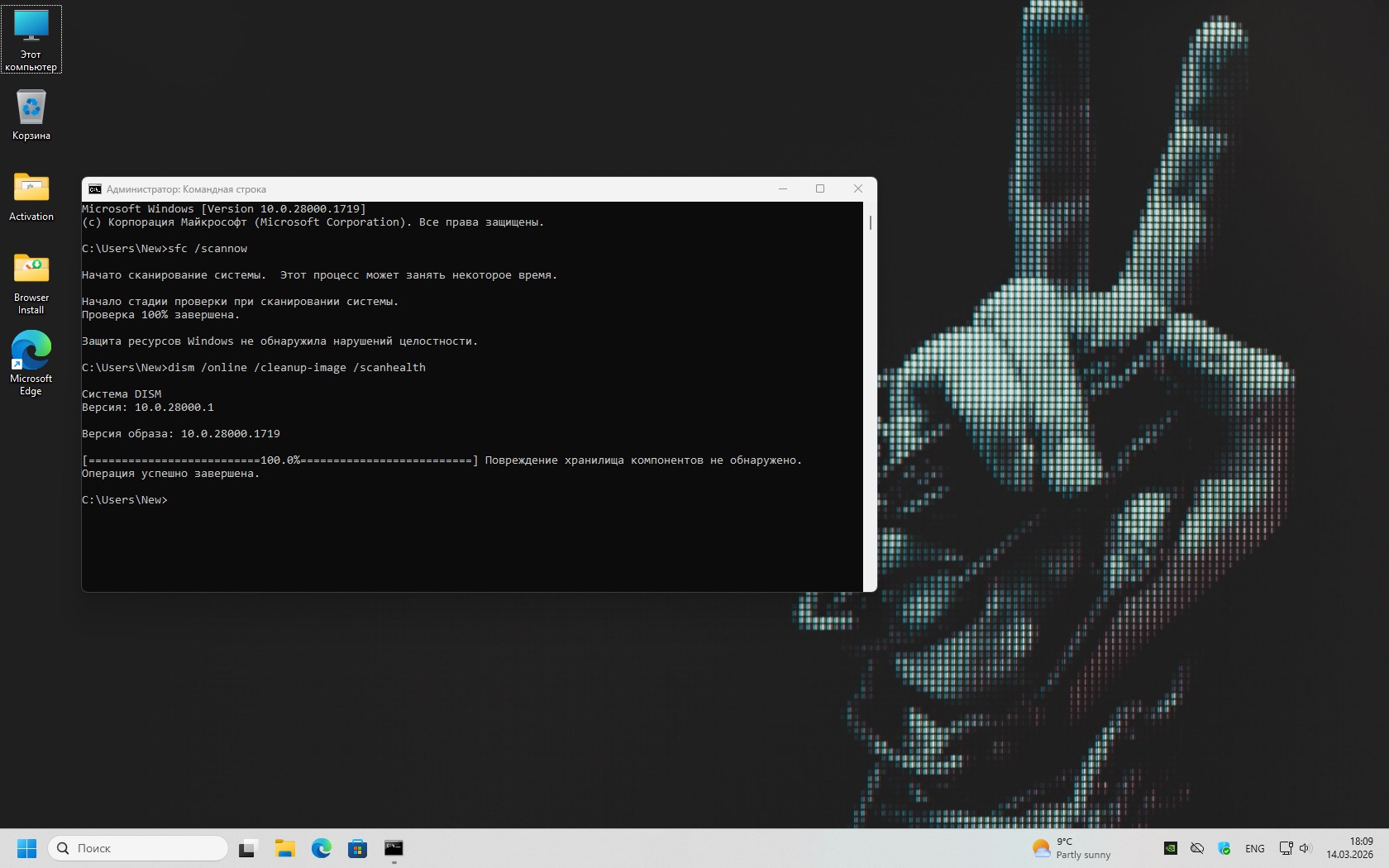Open network settings tray icon
Viewport: 1389px width, 868px height.
(x=1286, y=848)
